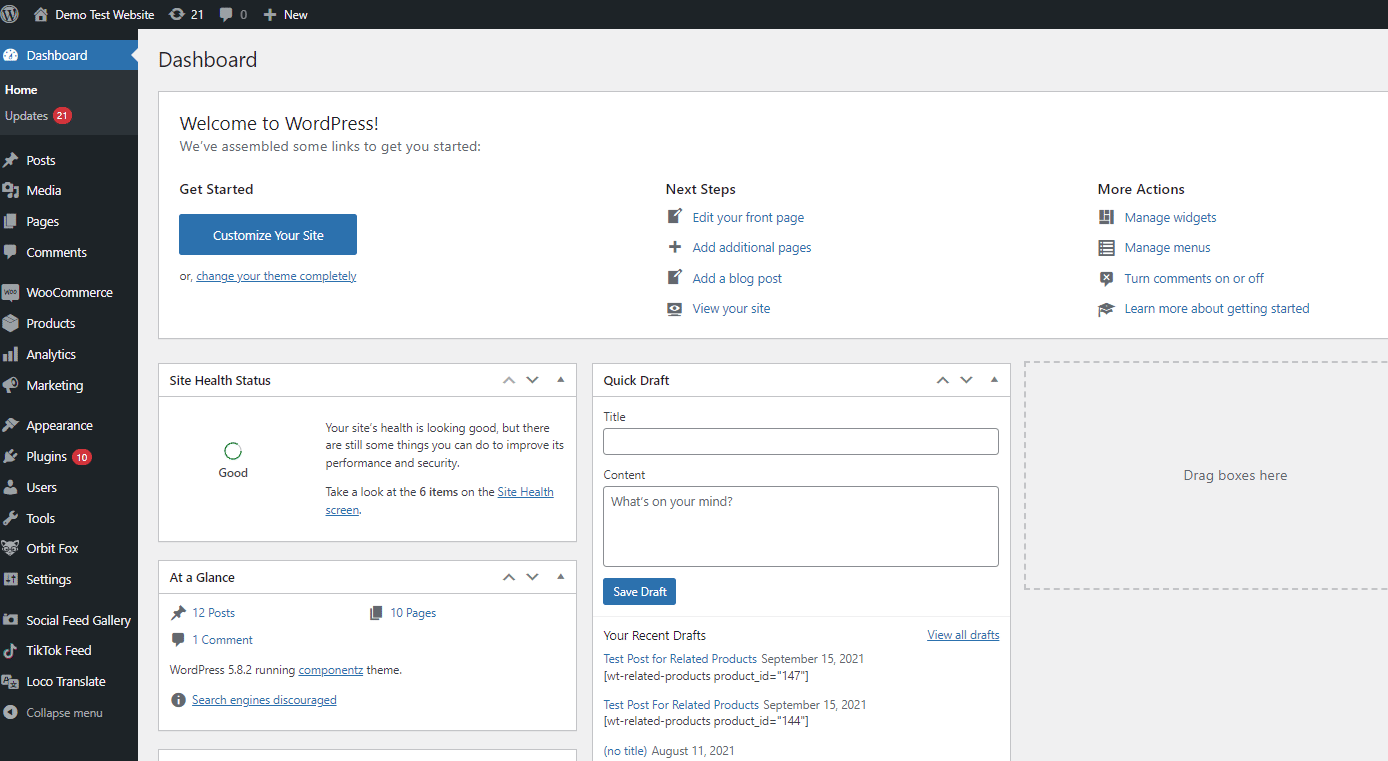Click the Save Draft button
This screenshot has height=761, width=1388.
point(640,592)
